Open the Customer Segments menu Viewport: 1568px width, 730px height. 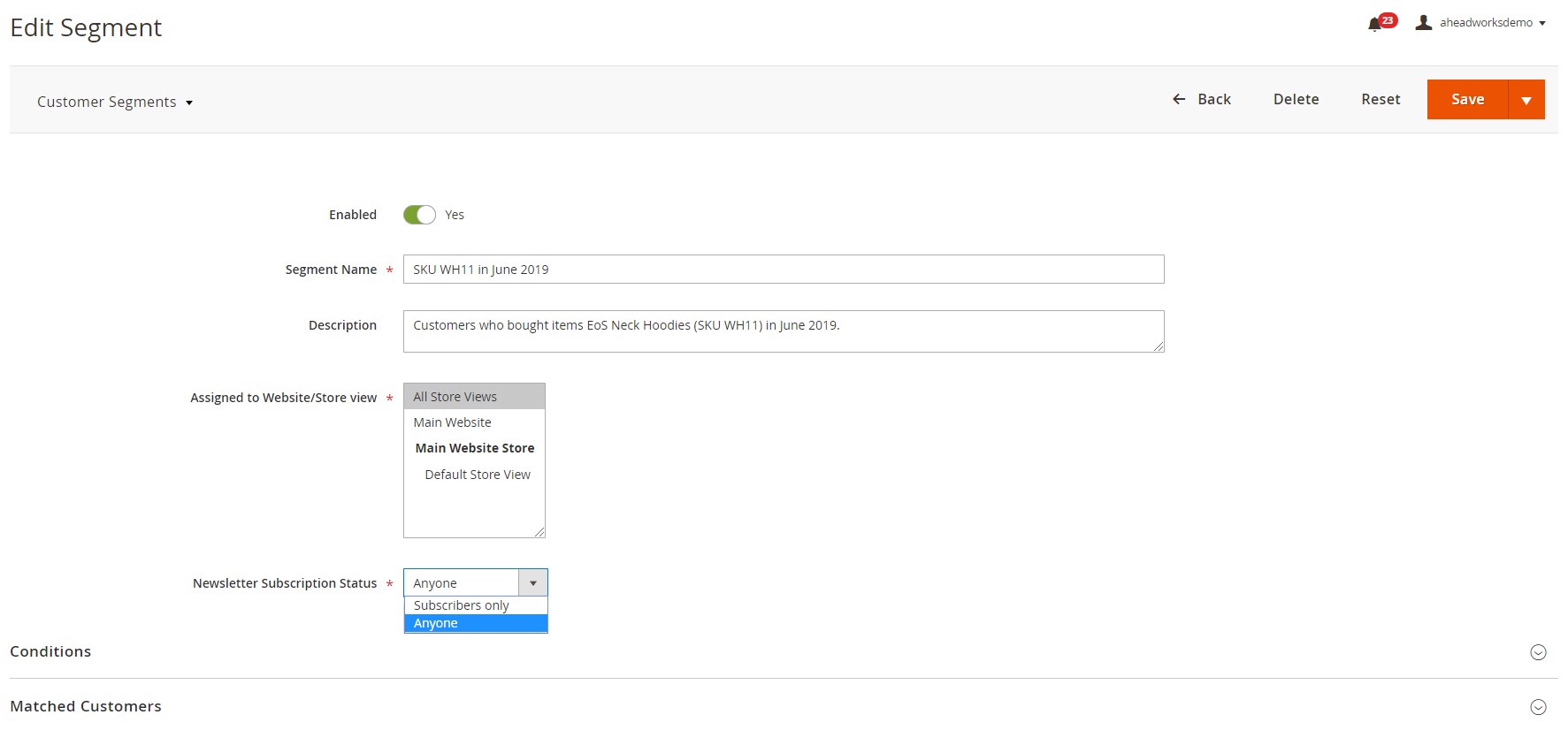point(115,103)
